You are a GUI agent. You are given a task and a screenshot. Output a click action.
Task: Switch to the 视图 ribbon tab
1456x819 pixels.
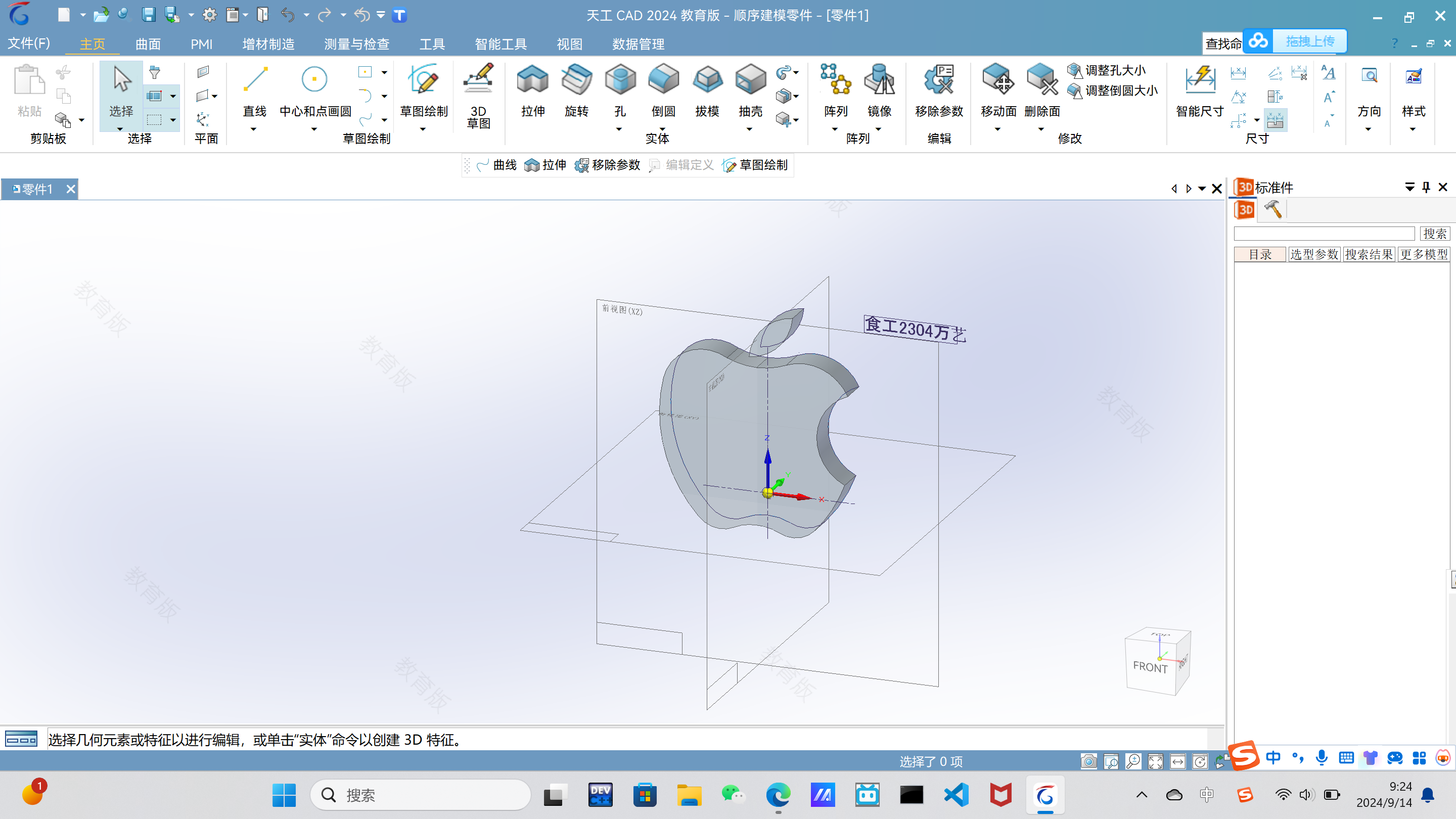pyautogui.click(x=569, y=43)
